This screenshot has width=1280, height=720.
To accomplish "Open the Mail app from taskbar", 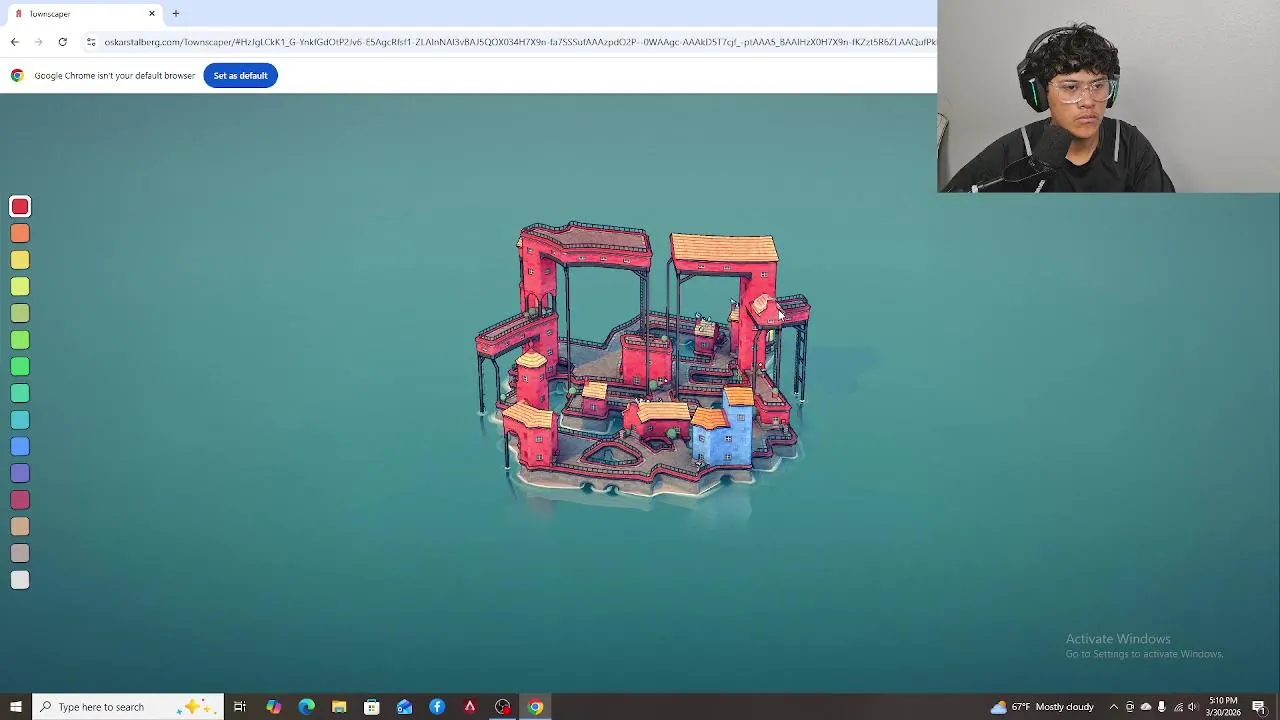I will (x=404, y=707).
